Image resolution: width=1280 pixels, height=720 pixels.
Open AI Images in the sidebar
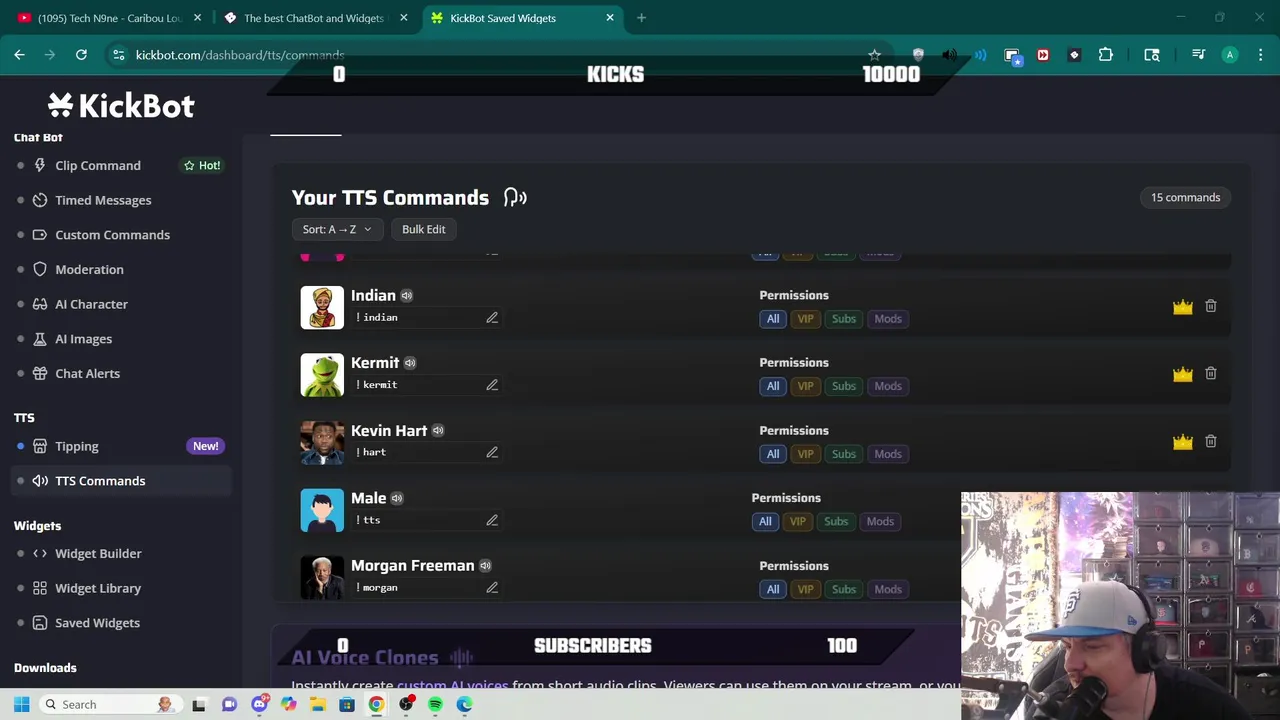83,339
